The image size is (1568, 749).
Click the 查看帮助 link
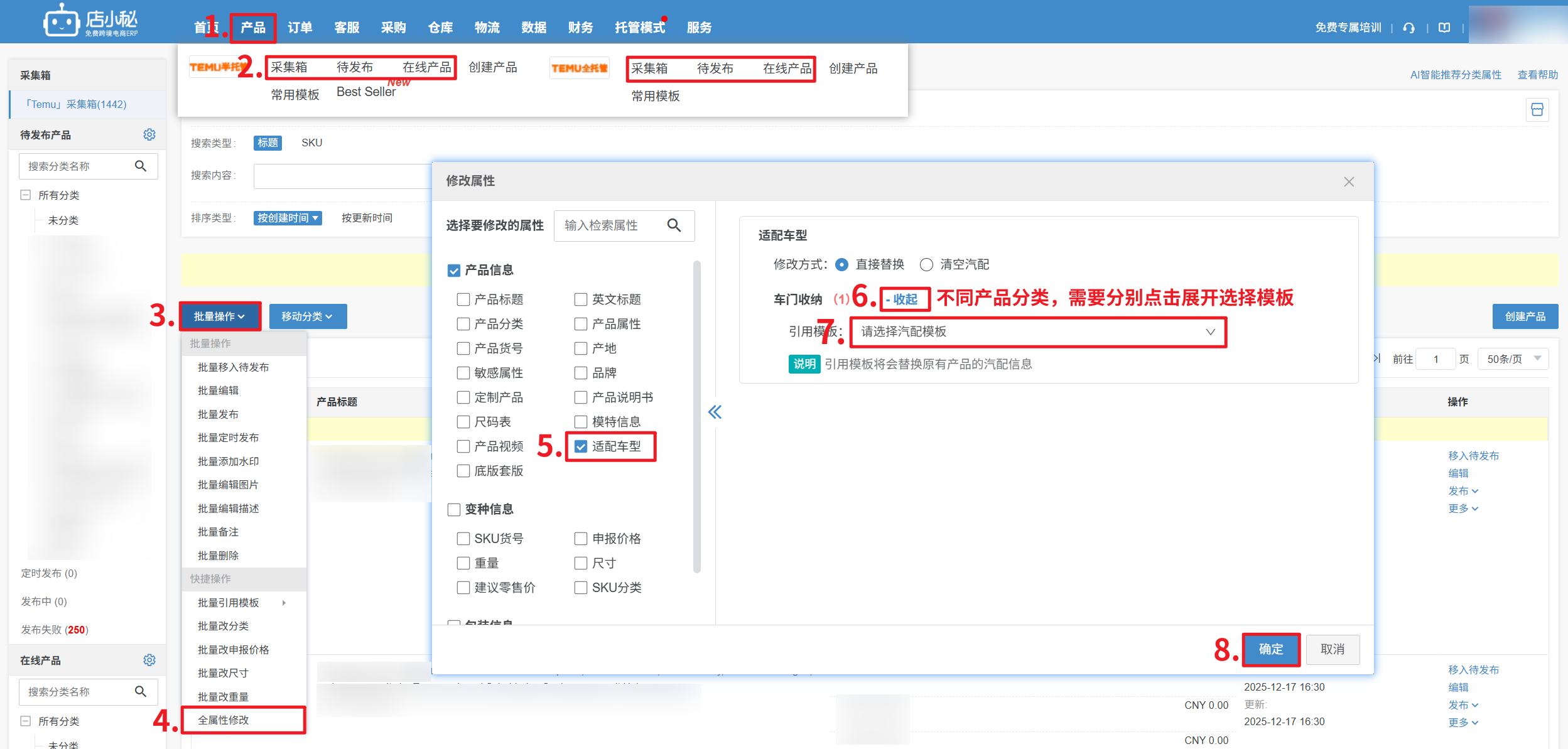1537,75
